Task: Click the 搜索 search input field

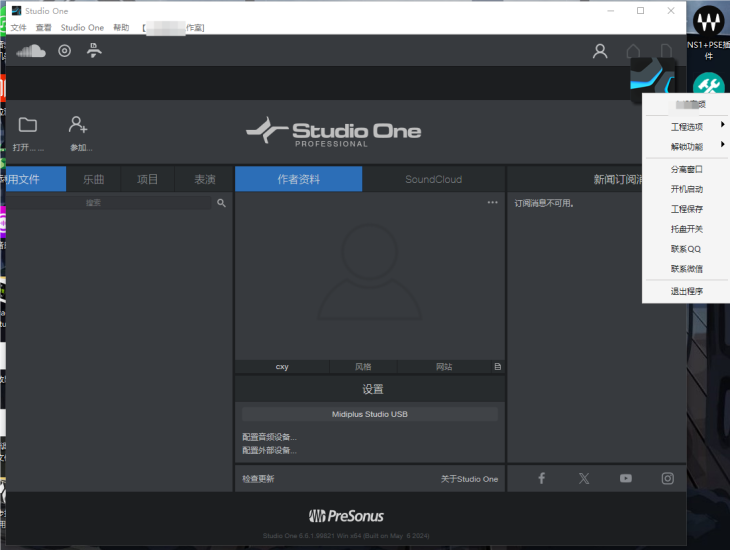Action: click(x=107, y=203)
